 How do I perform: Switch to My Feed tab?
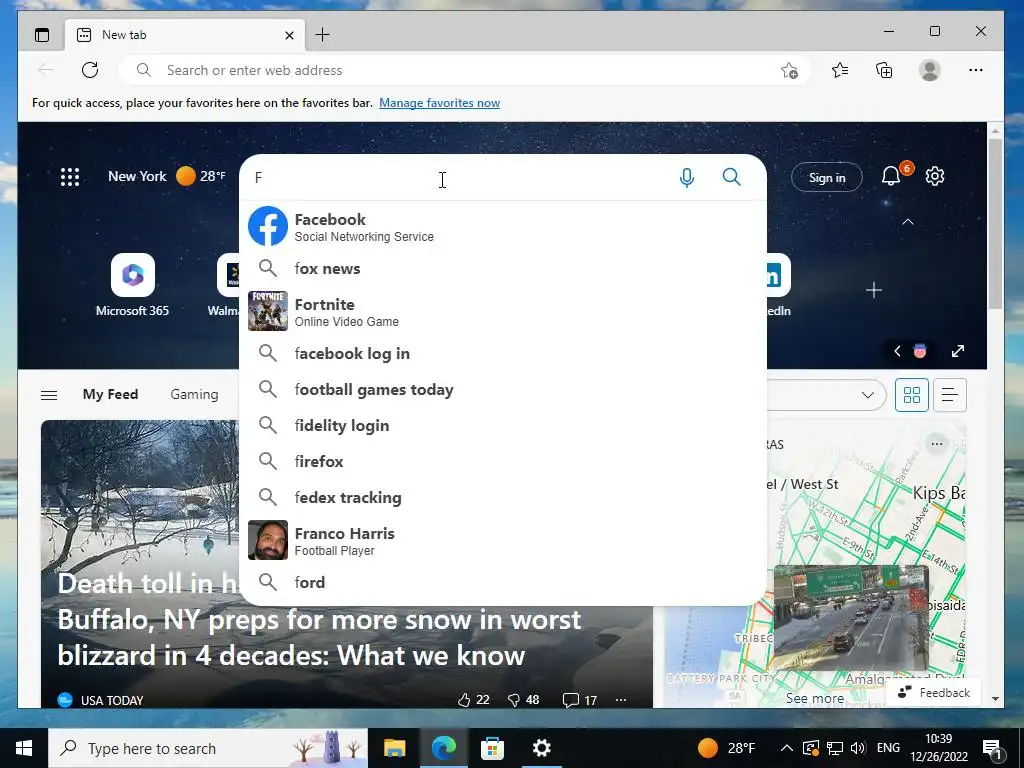coord(110,394)
